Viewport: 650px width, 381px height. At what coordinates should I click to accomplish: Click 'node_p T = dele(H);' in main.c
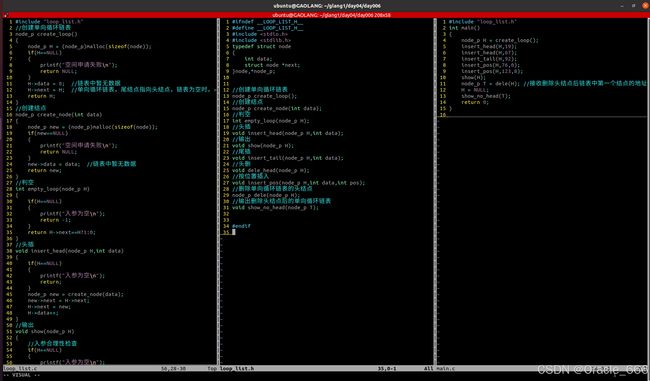click(x=490, y=83)
